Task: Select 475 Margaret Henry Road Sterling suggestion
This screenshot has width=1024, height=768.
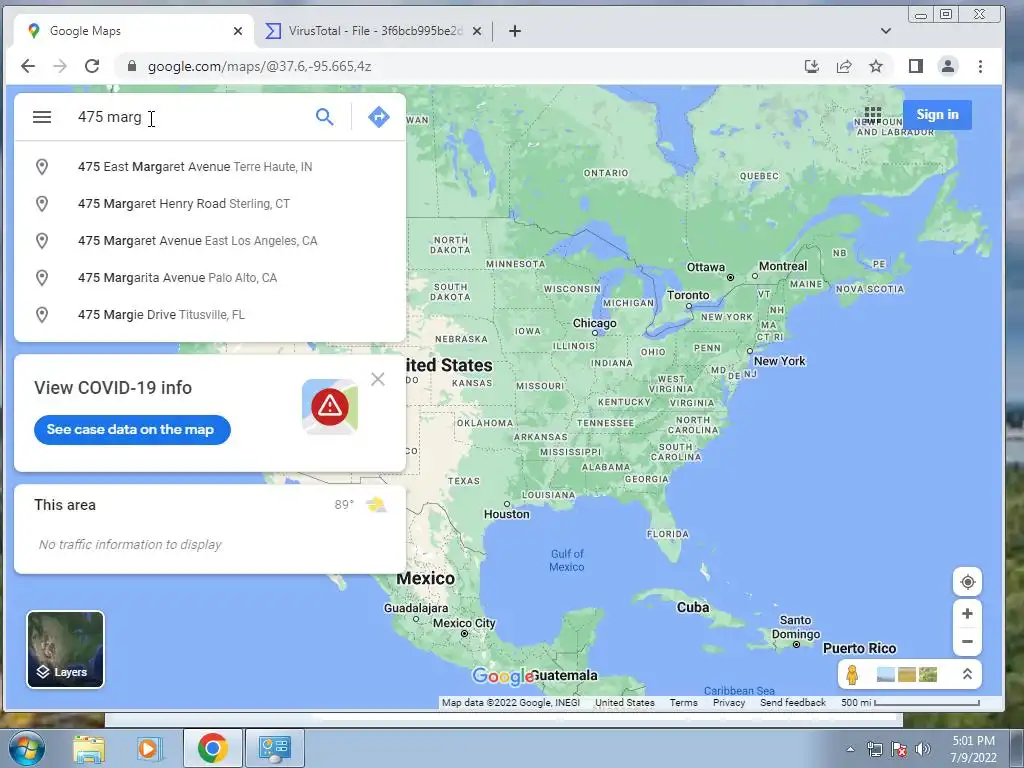Action: pyautogui.click(x=210, y=204)
